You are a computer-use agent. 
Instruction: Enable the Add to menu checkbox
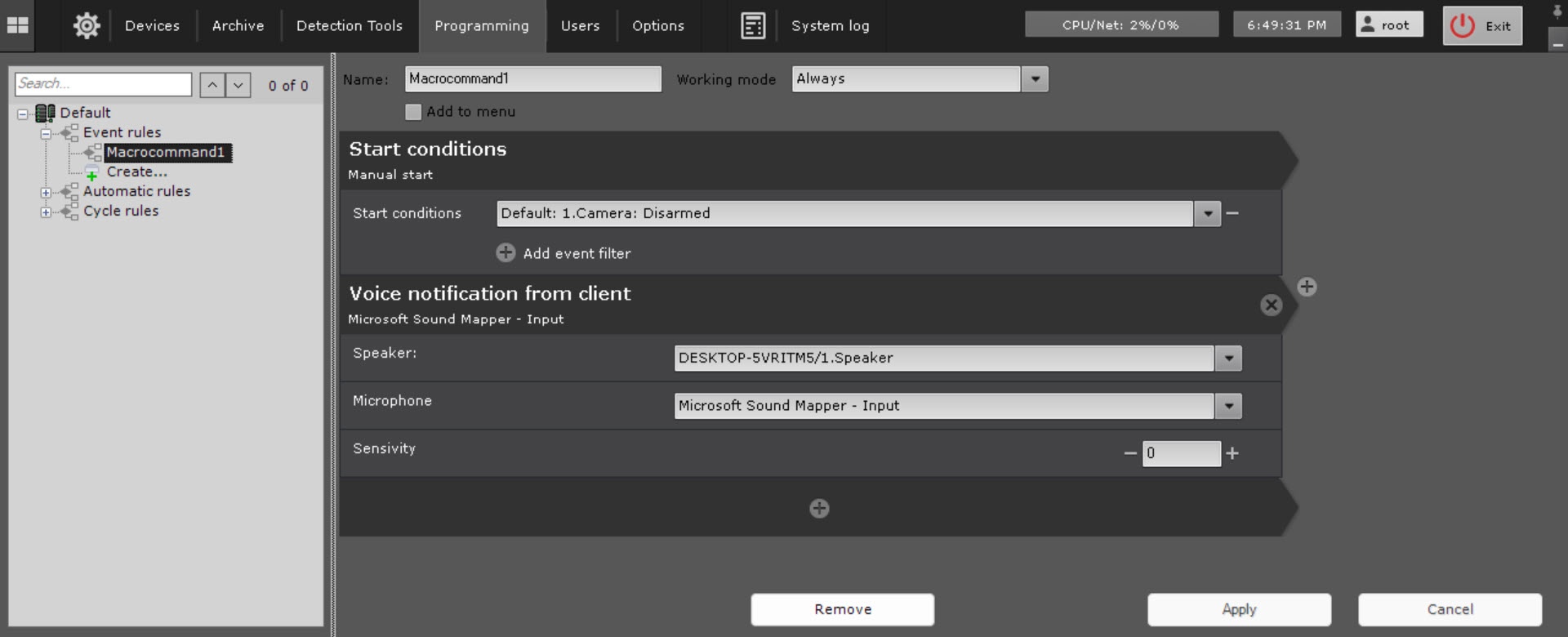pos(413,112)
